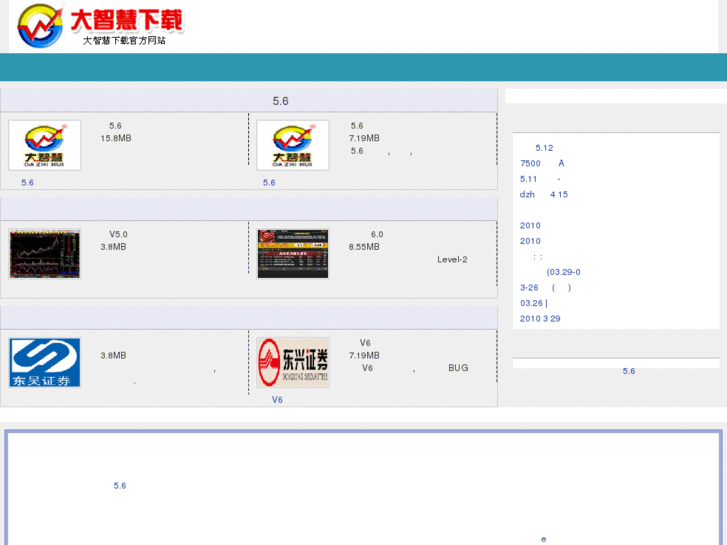This screenshot has width=727, height=545.
Task: Open the sidebar link "(03.29-0"
Action: tap(563, 272)
